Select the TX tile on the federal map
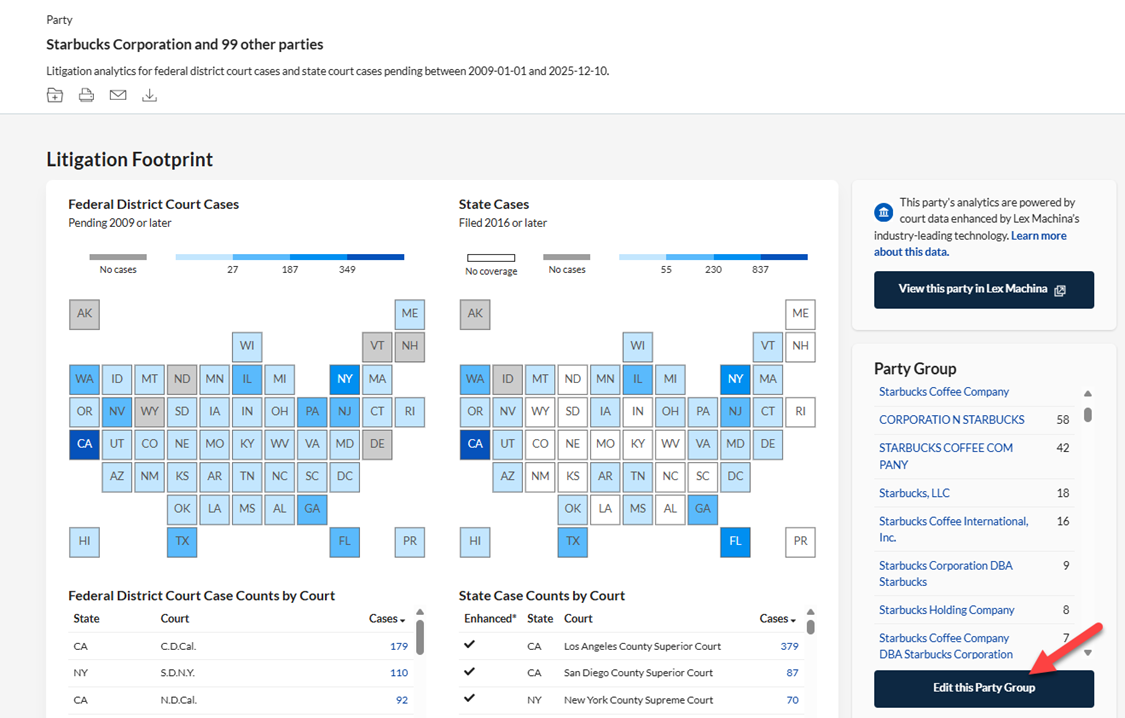The height and width of the screenshot is (718, 1125). point(182,542)
